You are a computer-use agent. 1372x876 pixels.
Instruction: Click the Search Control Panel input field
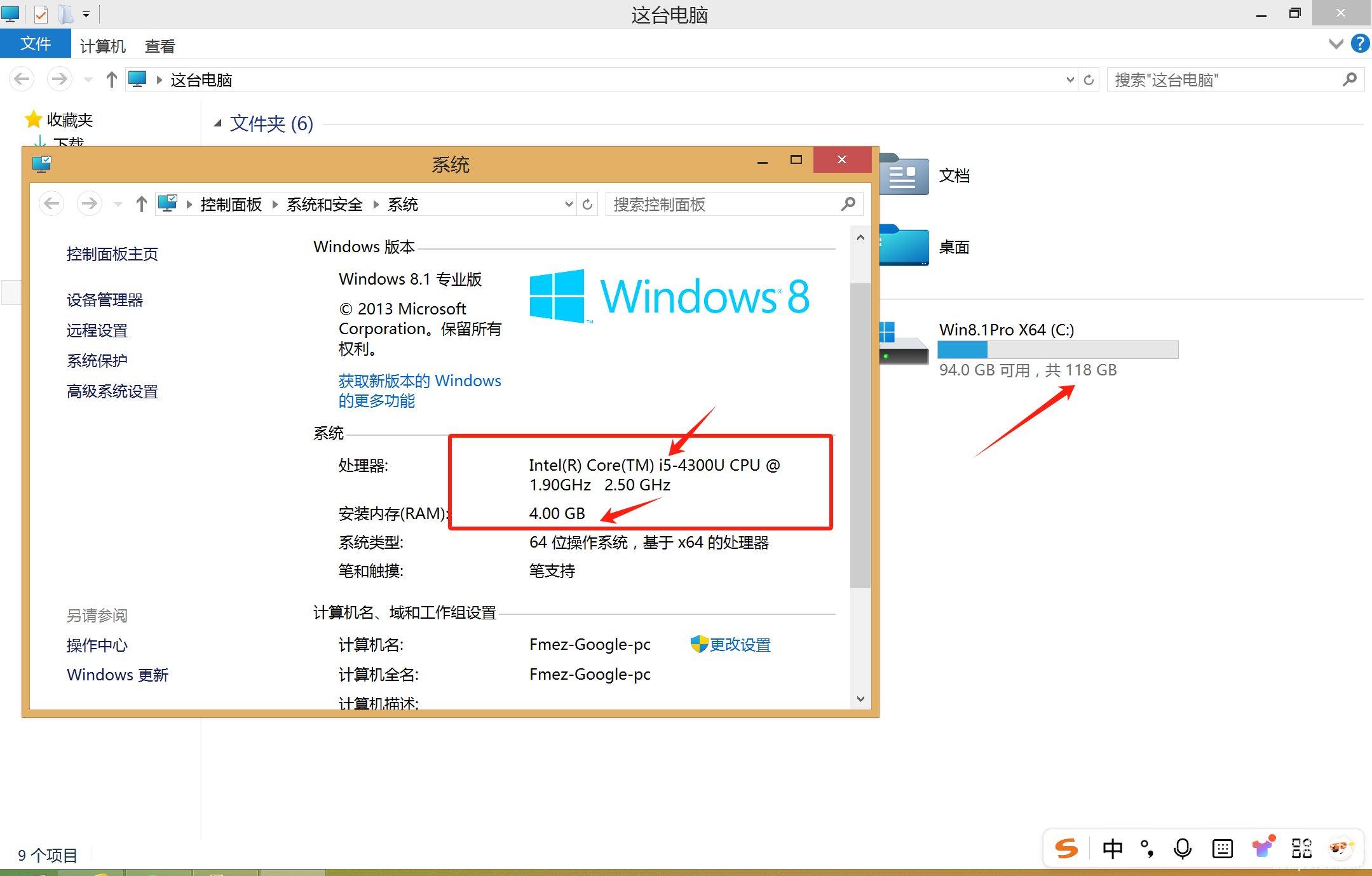[734, 204]
